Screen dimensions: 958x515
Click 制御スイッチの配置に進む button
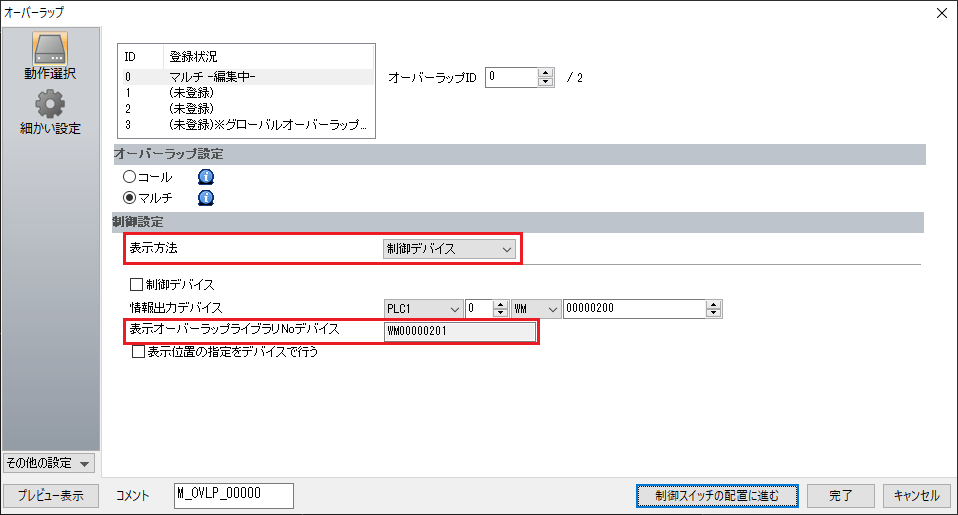coord(717,495)
